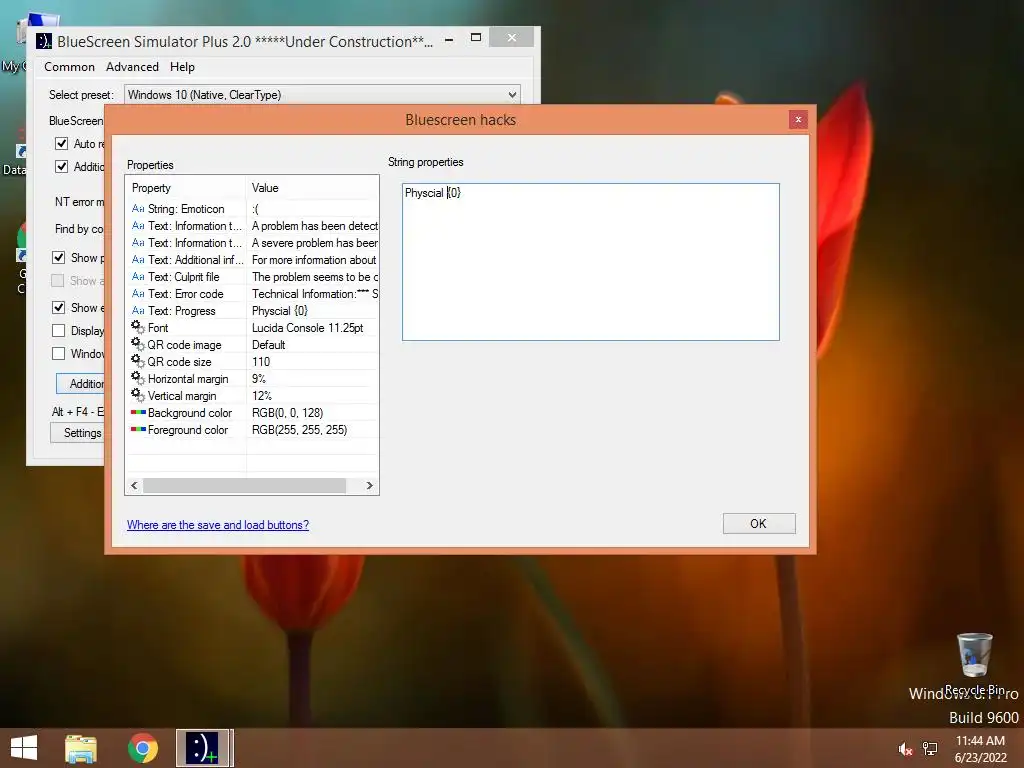
Task: Select the QR code image 'Default' value
Action: (268, 345)
